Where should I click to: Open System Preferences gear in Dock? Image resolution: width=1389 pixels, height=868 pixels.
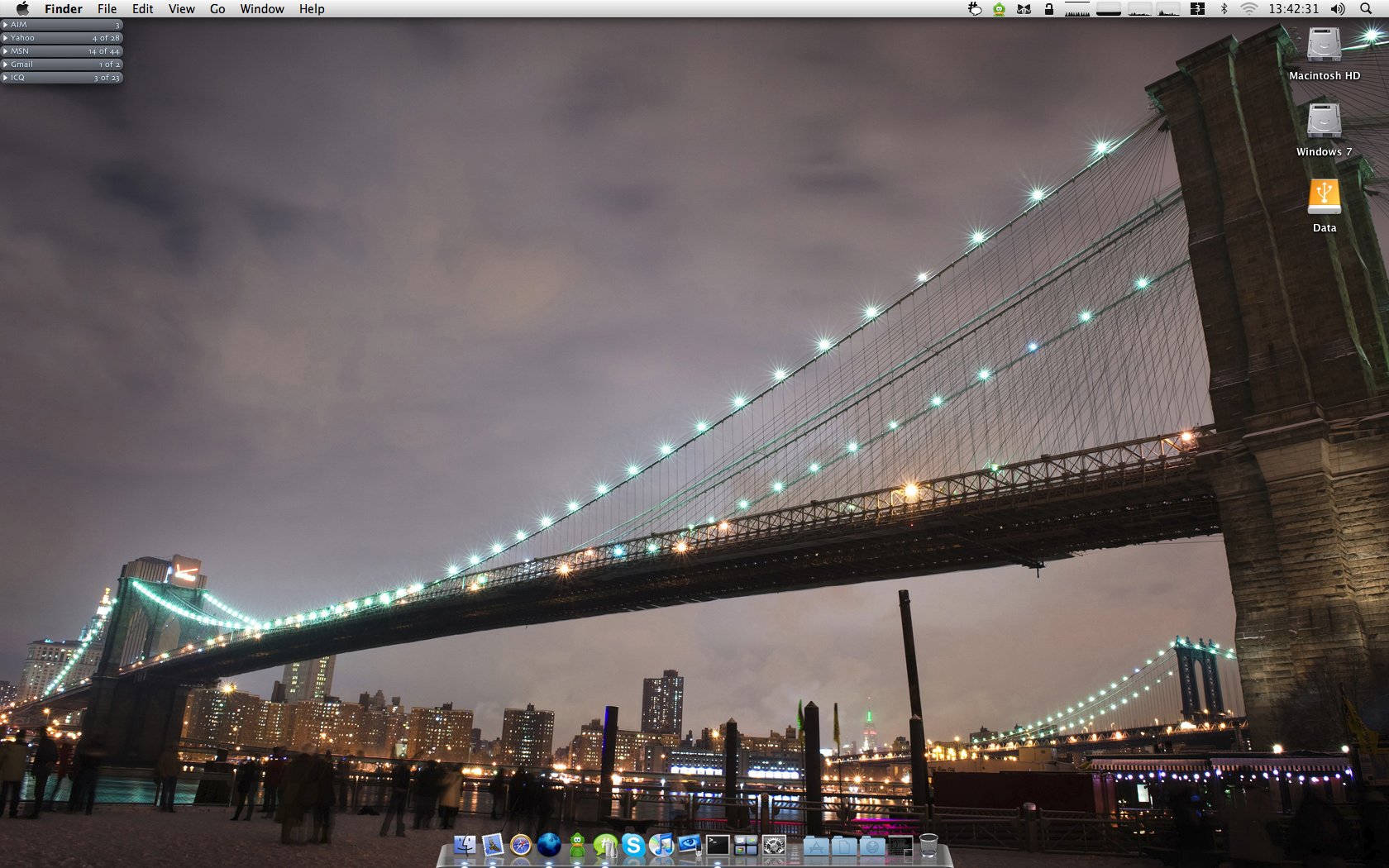pyautogui.click(x=774, y=845)
